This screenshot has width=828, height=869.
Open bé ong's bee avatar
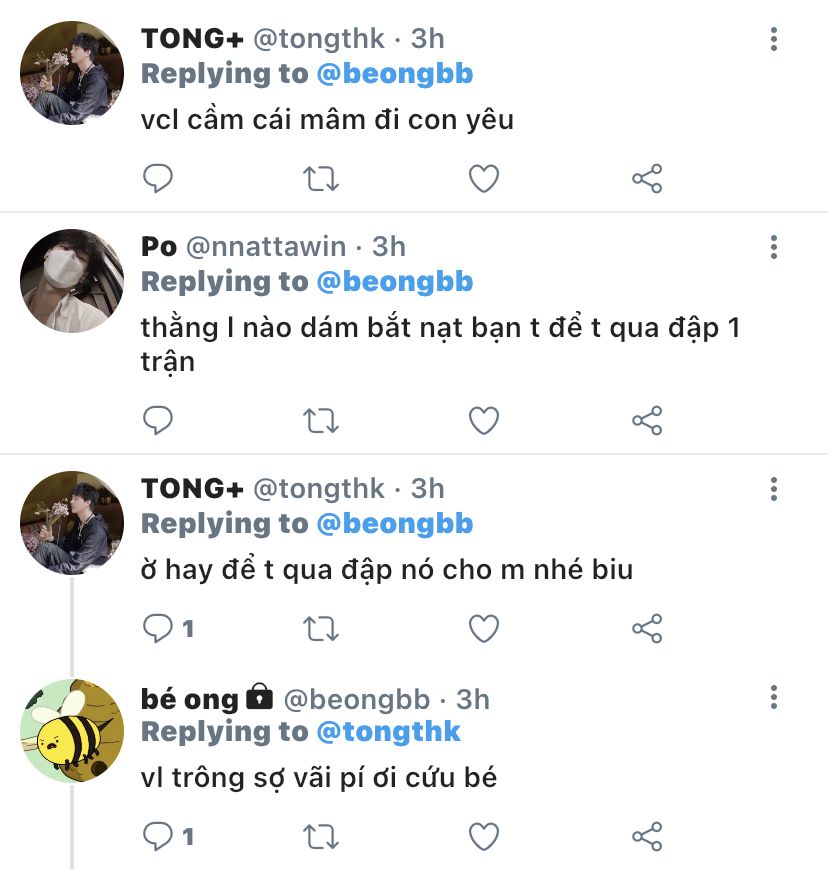[x=72, y=731]
